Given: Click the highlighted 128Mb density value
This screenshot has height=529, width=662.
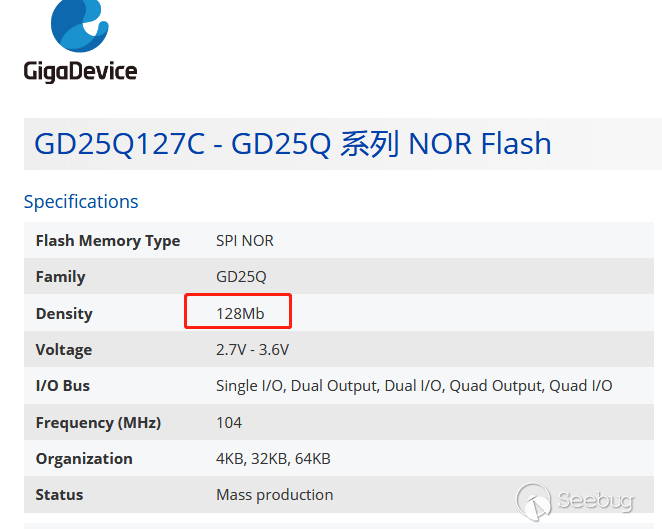Looking at the screenshot, I should pyautogui.click(x=240, y=313).
